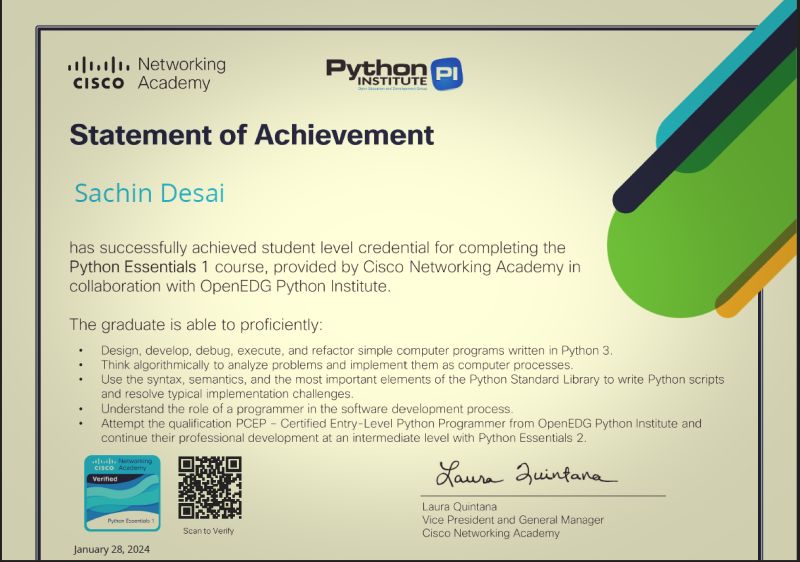Select the name 'Sachin Desai'

point(149,193)
